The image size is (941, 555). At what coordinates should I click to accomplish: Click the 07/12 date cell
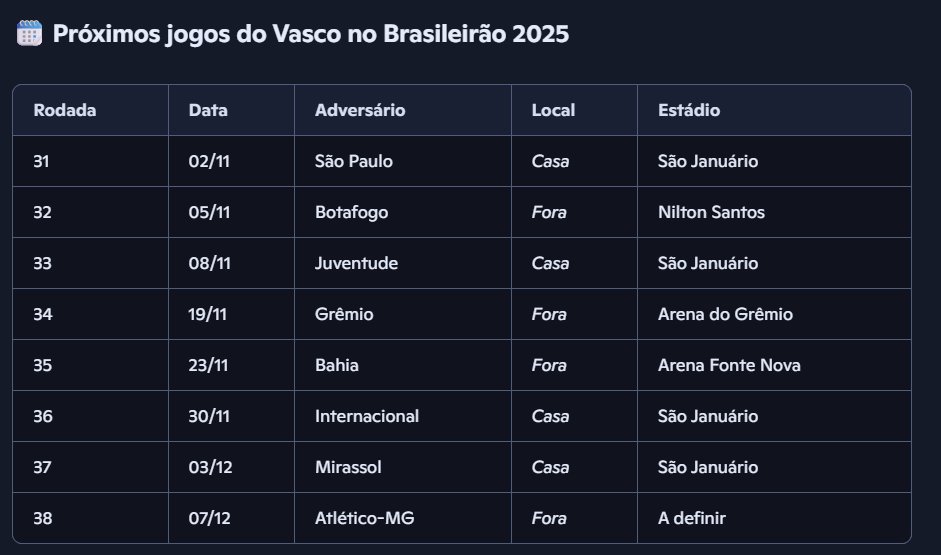click(208, 518)
